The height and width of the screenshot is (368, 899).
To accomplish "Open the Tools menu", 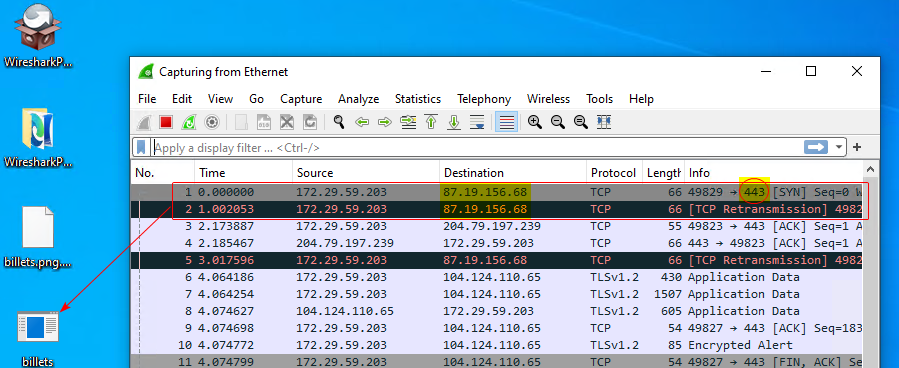I will coord(599,99).
